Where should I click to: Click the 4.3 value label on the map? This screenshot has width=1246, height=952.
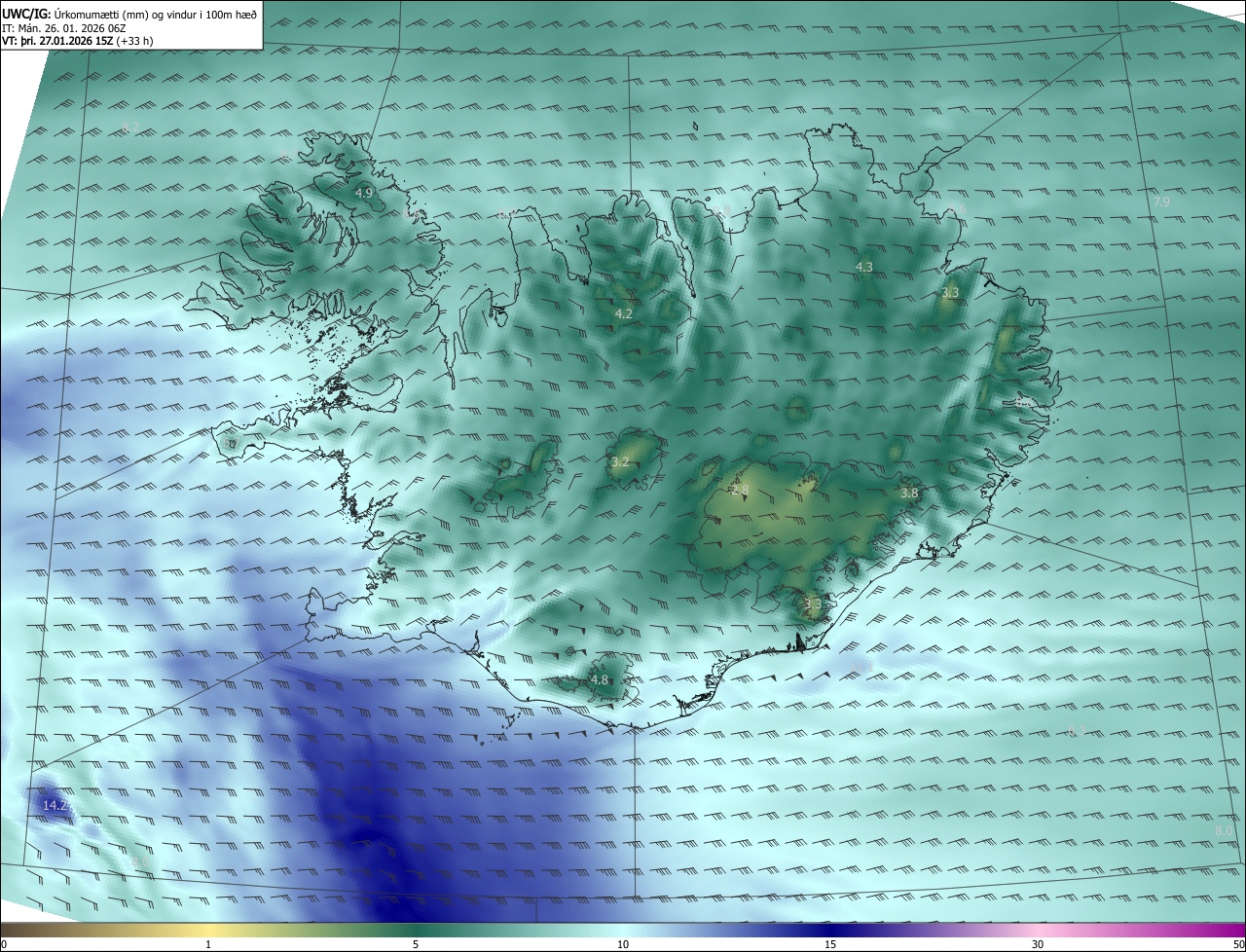tap(864, 267)
